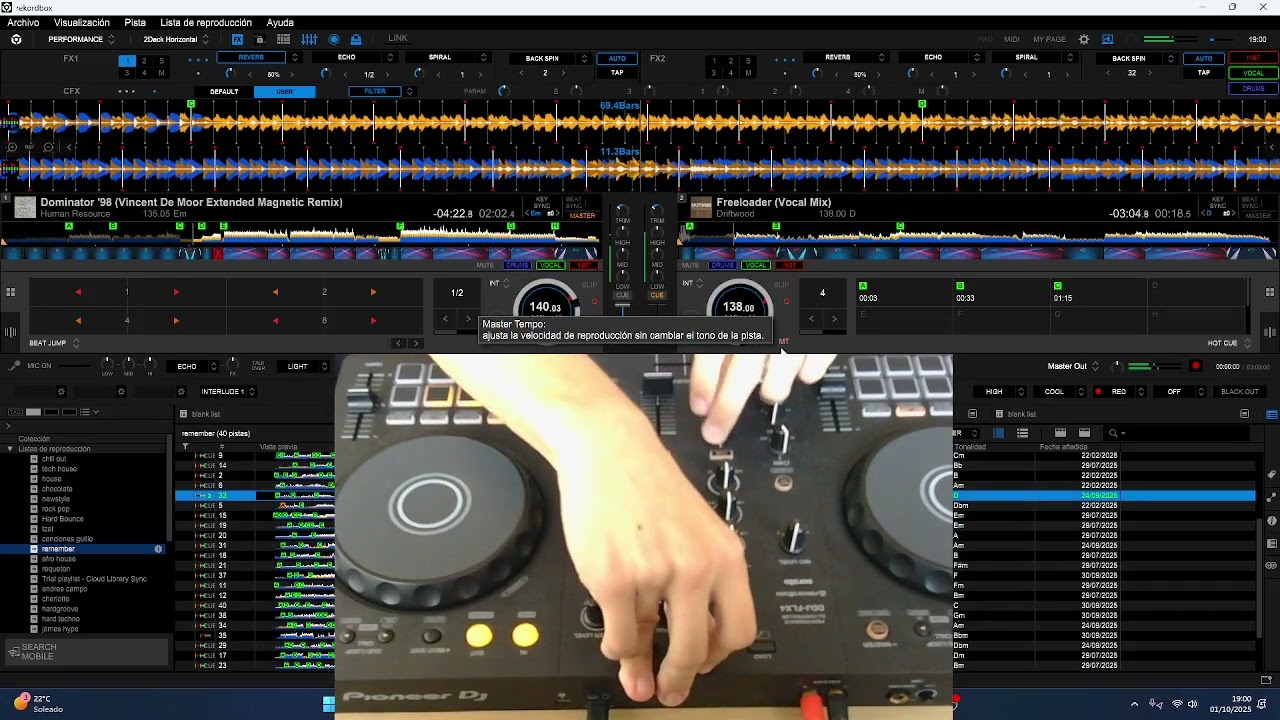
Task: Toggle FX2 AUTO beat mode
Action: click(x=1204, y=58)
